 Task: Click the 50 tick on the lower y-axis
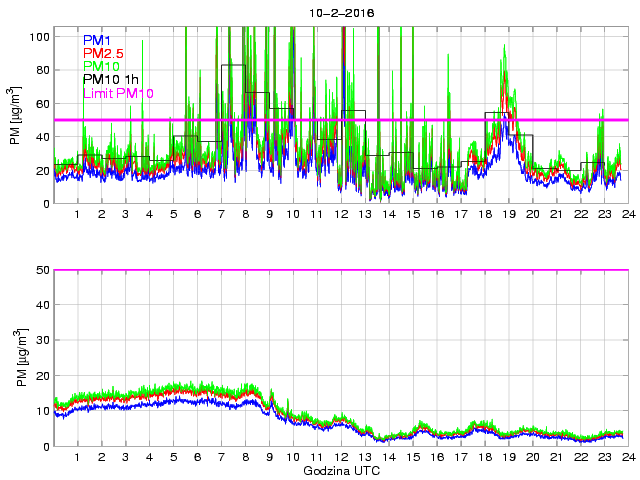pos(42,270)
